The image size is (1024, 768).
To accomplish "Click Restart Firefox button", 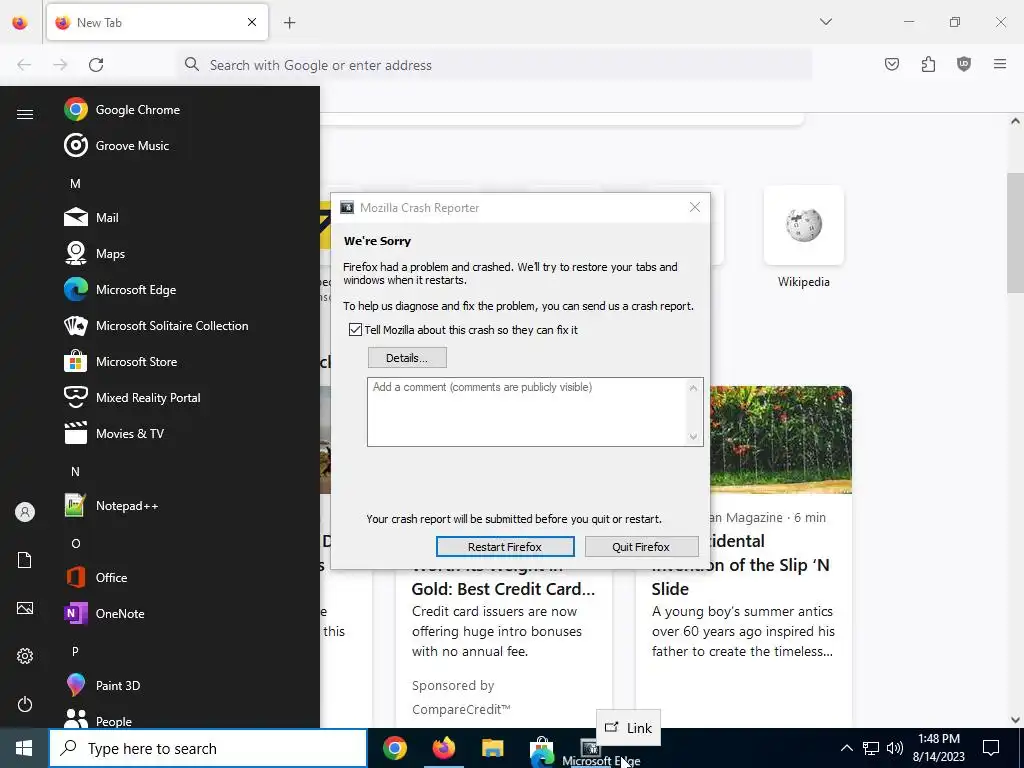I will (505, 547).
